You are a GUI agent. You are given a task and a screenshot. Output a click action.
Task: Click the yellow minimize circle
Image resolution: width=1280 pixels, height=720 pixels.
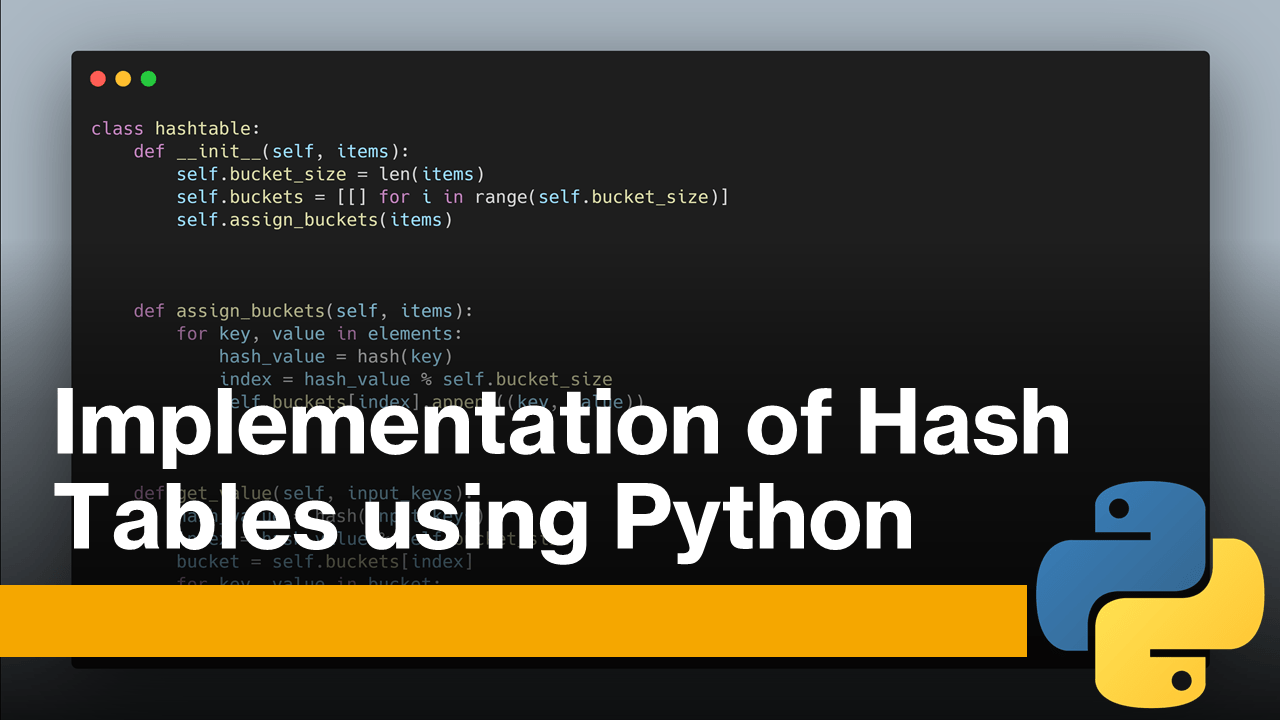pyautogui.click(x=122, y=78)
